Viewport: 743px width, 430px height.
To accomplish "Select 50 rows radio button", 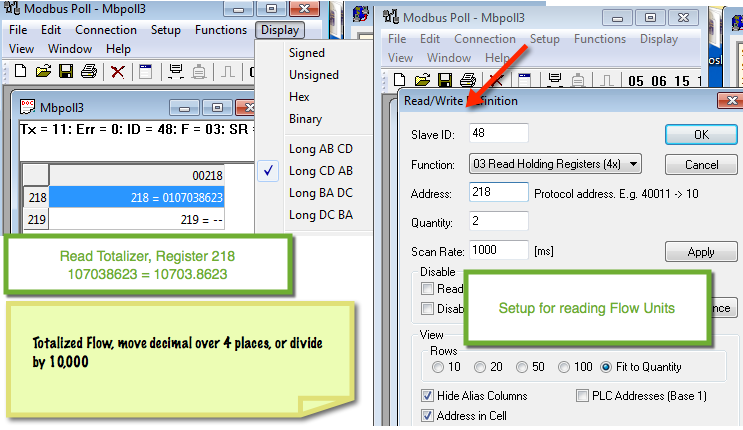I will [x=522, y=367].
